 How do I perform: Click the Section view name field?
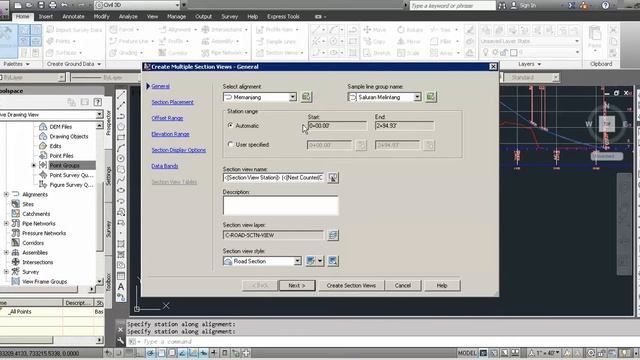(x=273, y=178)
